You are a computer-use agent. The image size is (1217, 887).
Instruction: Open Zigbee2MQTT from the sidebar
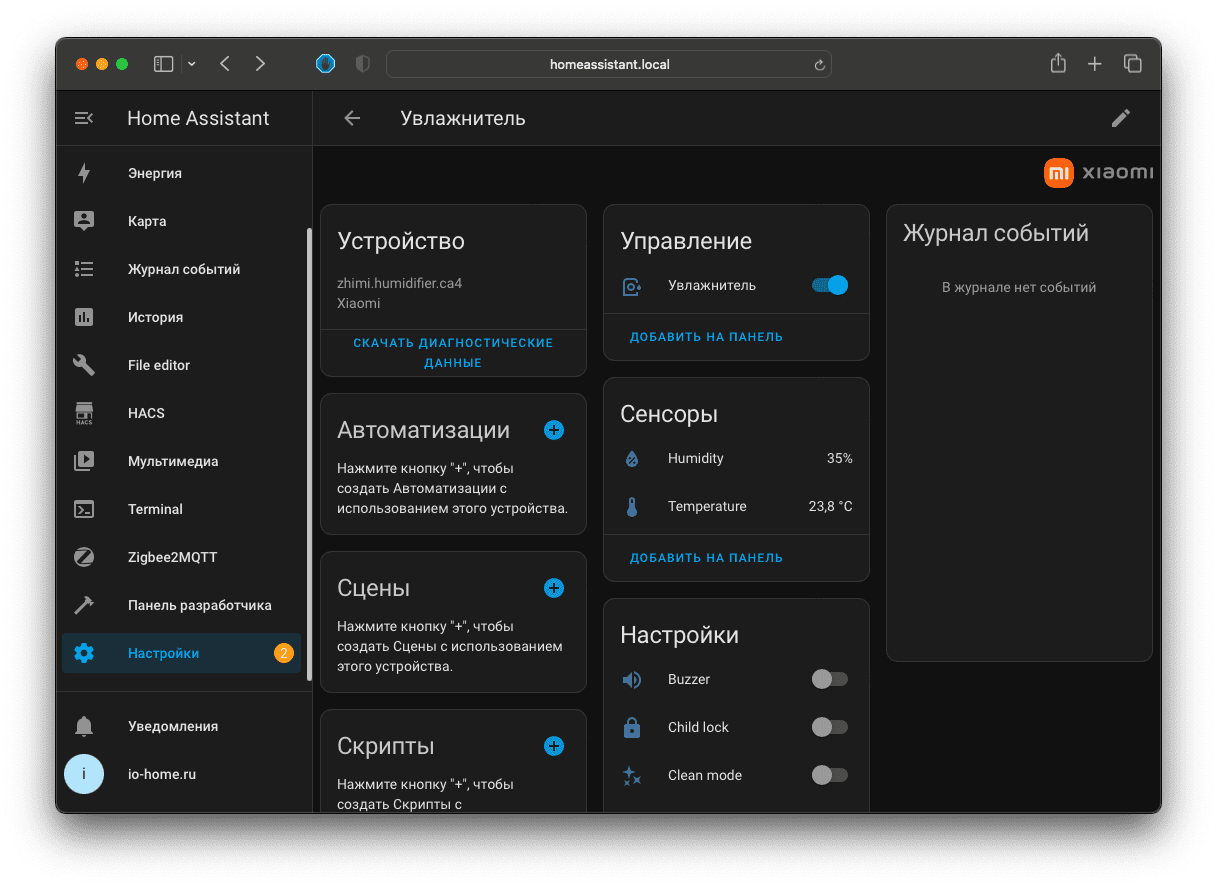(172, 557)
